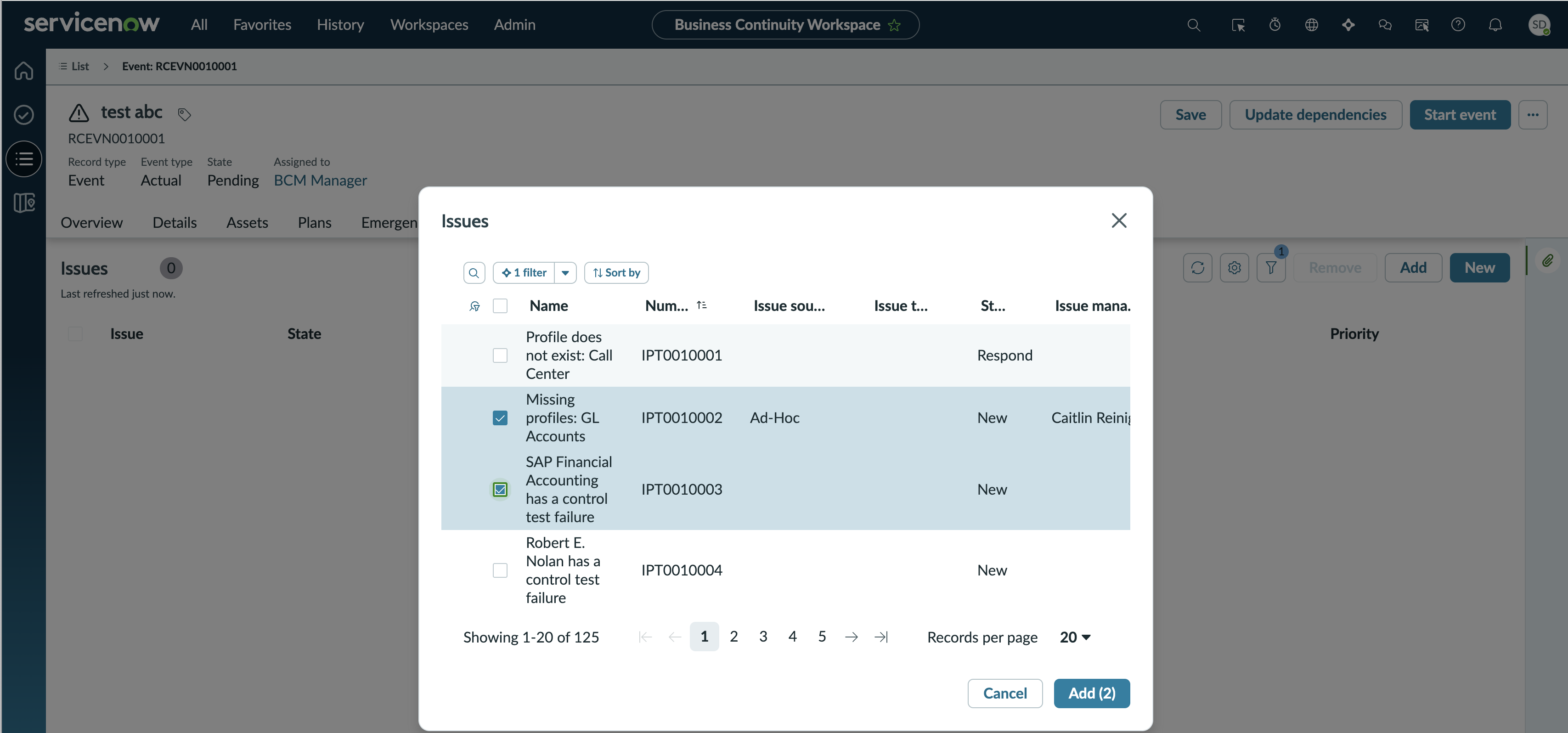Image resolution: width=1568 pixels, height=733 pixels.
Task: Uncheck the IPT0010003 row checkbox
Action: pyautogui.click(x=500, y=490)
